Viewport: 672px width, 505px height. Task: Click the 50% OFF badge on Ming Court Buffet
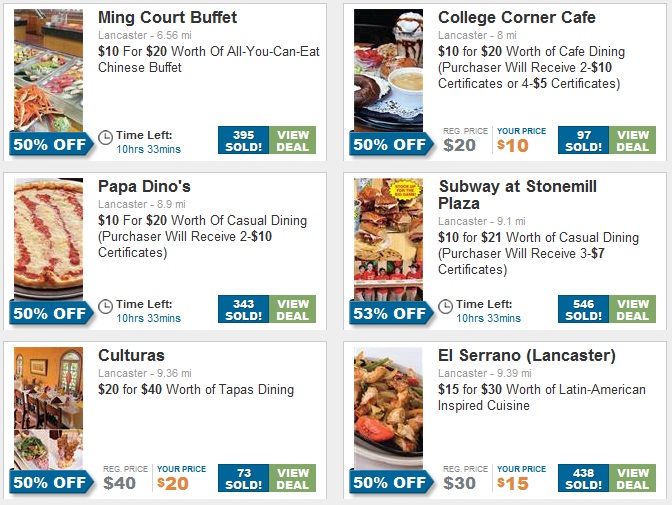pyautogui.click(x=50, y=144)
